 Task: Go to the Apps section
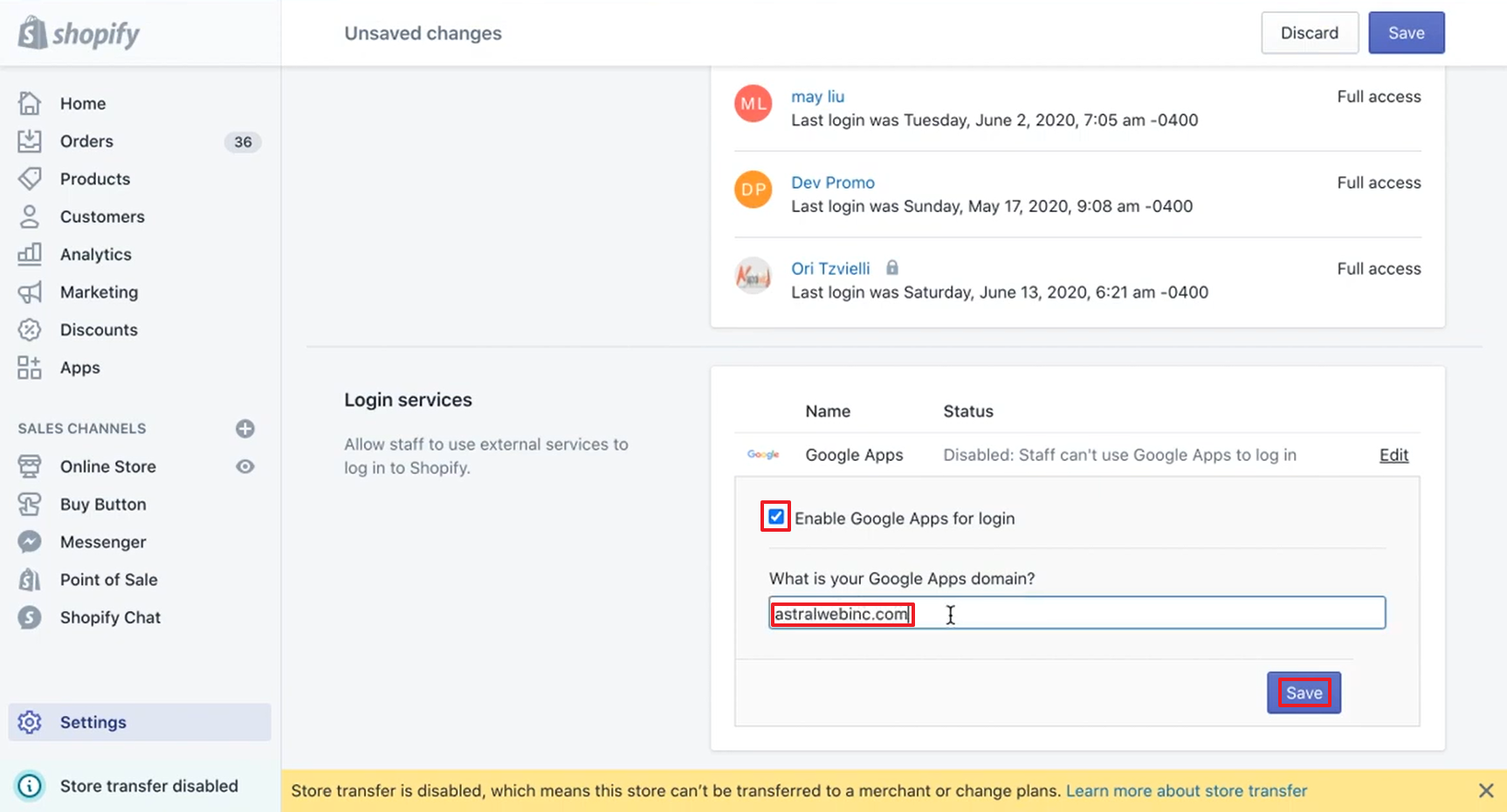tap(79, 368)
